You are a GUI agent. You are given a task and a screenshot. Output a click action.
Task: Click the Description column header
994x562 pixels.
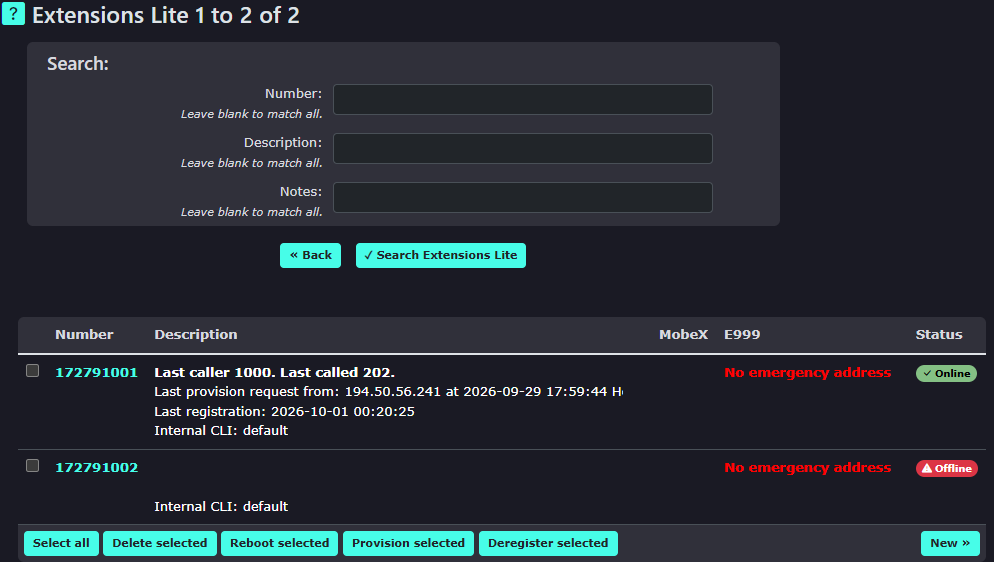pos(196,335)
